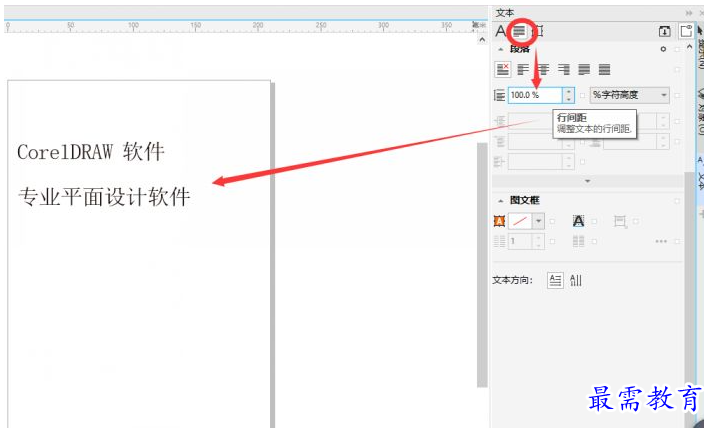Expand more paragraph options down arrow
Screen dimensions: 710x430
click(588, 181)
